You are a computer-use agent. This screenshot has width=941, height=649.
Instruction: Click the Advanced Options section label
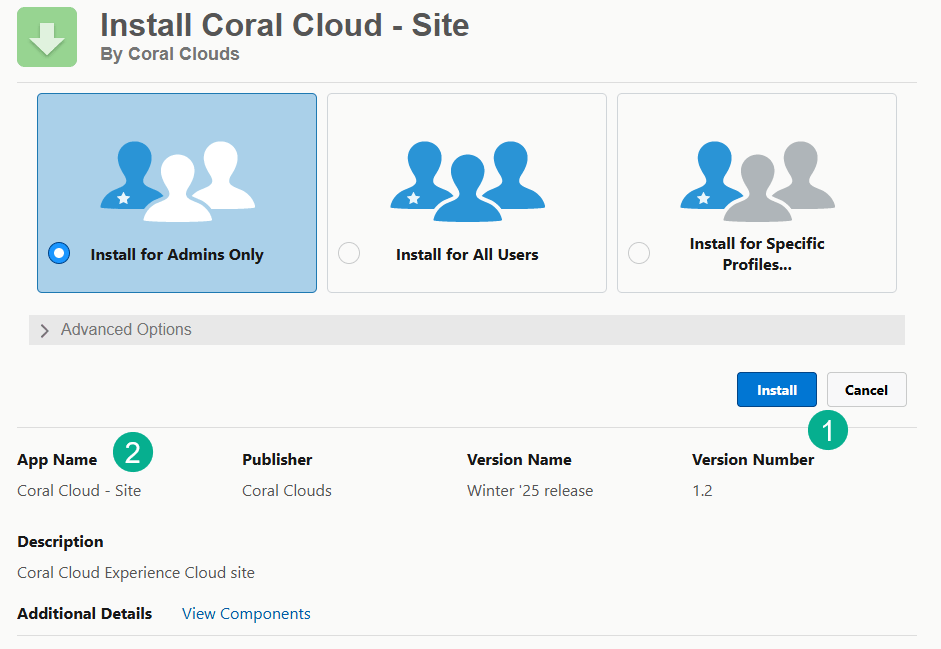click(126, 330)
